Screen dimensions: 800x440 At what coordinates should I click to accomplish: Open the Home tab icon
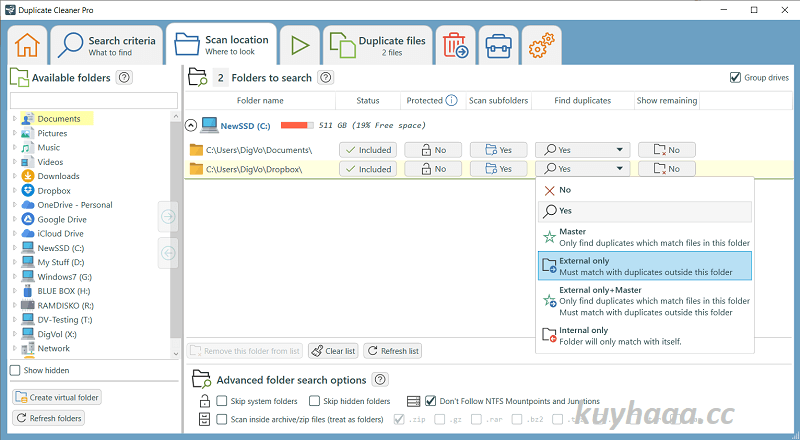tap(27, 45)
